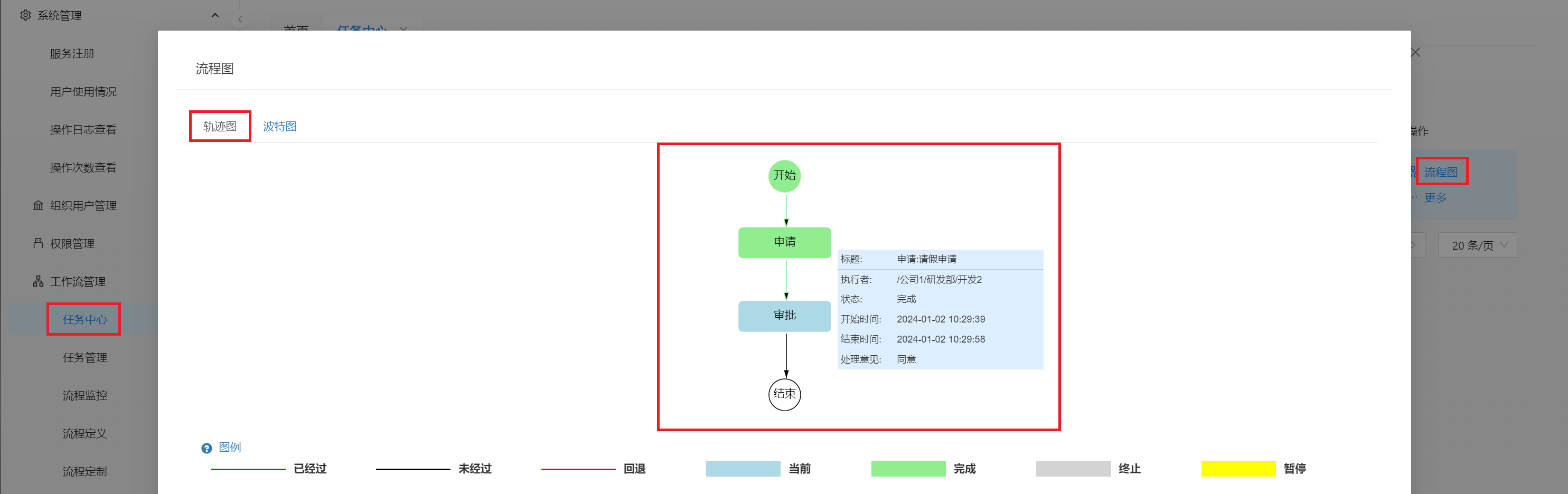
Task: Click the sidebar collapse arrow button
Action: coord(240,20)
